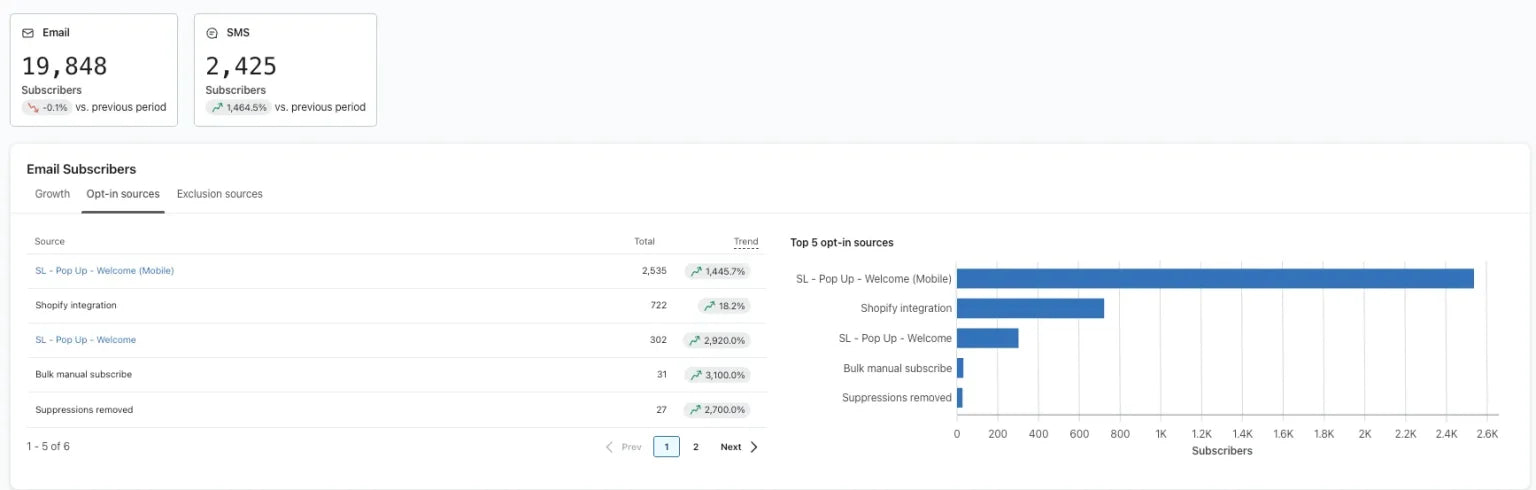1536x490 pixels.
Task: Click the Trend column header
Action: click(x=745, y=241)
